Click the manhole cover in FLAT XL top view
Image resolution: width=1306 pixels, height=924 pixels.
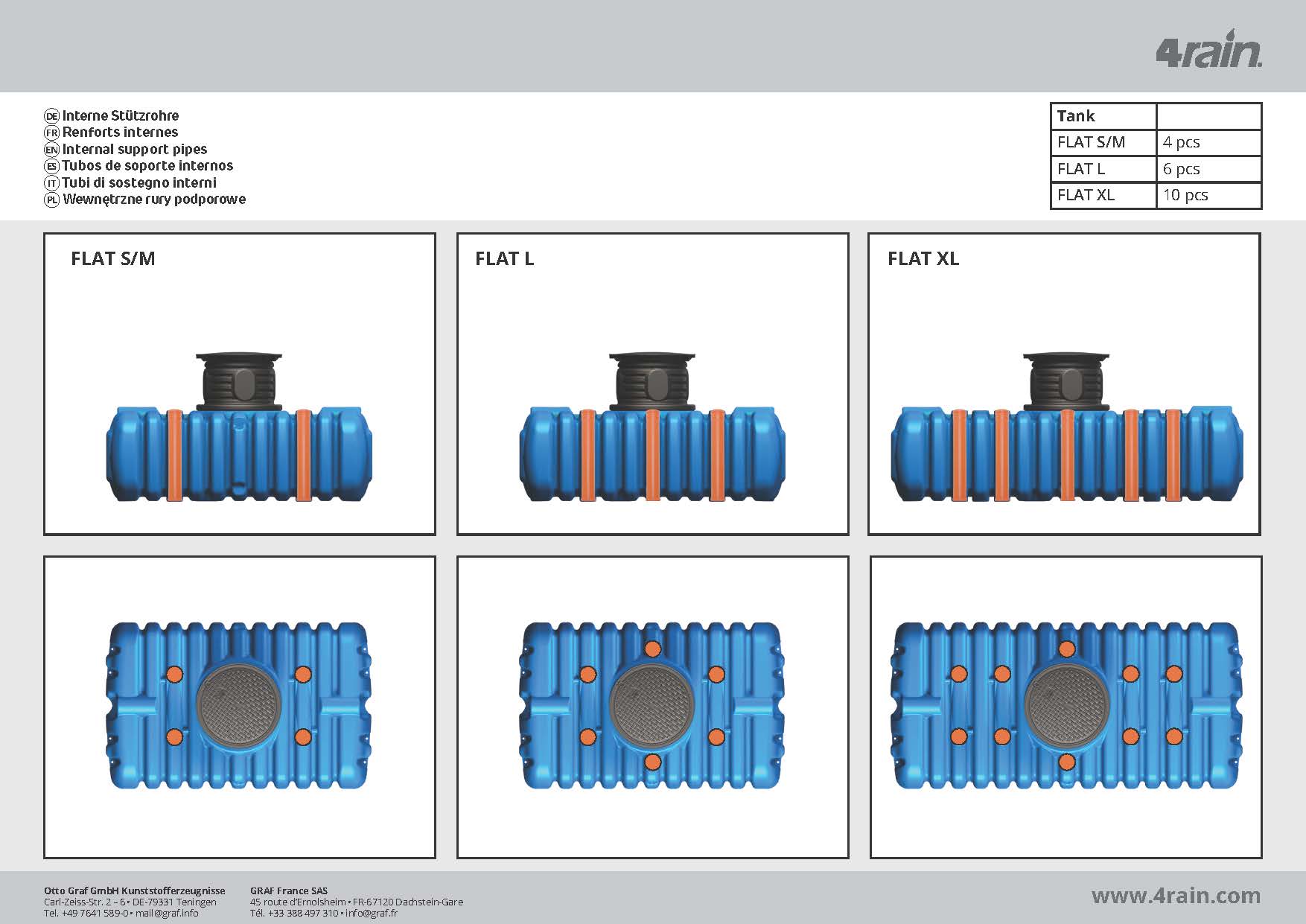1066,704
